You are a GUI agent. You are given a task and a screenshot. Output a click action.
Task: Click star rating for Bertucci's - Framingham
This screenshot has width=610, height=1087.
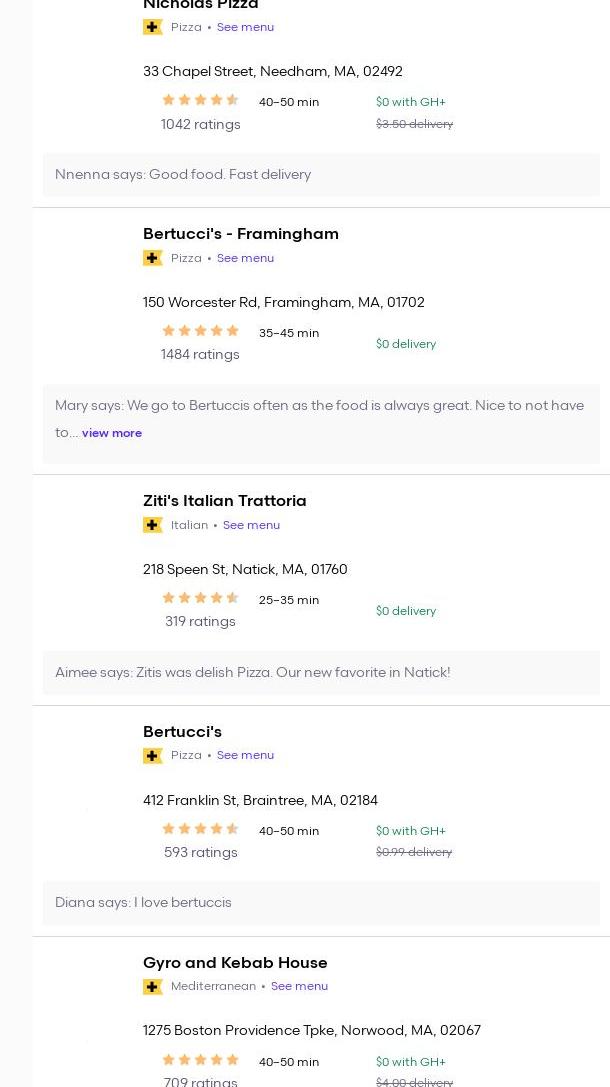[x=200, y=331]
